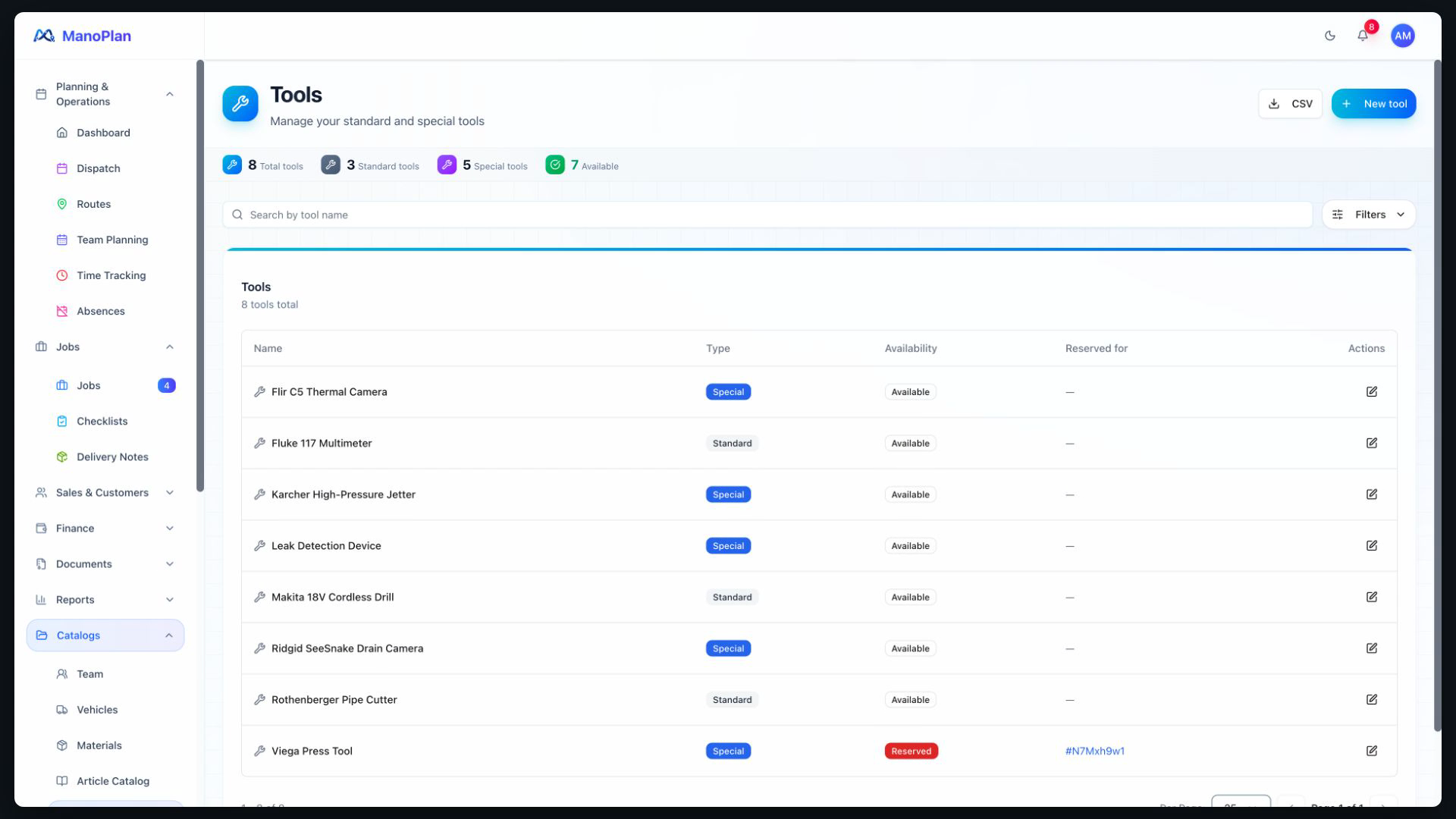Click sidebar vertical scrollbar
Image resolution: width=1456 pixels, height=819 pixels.
point(200,275)
